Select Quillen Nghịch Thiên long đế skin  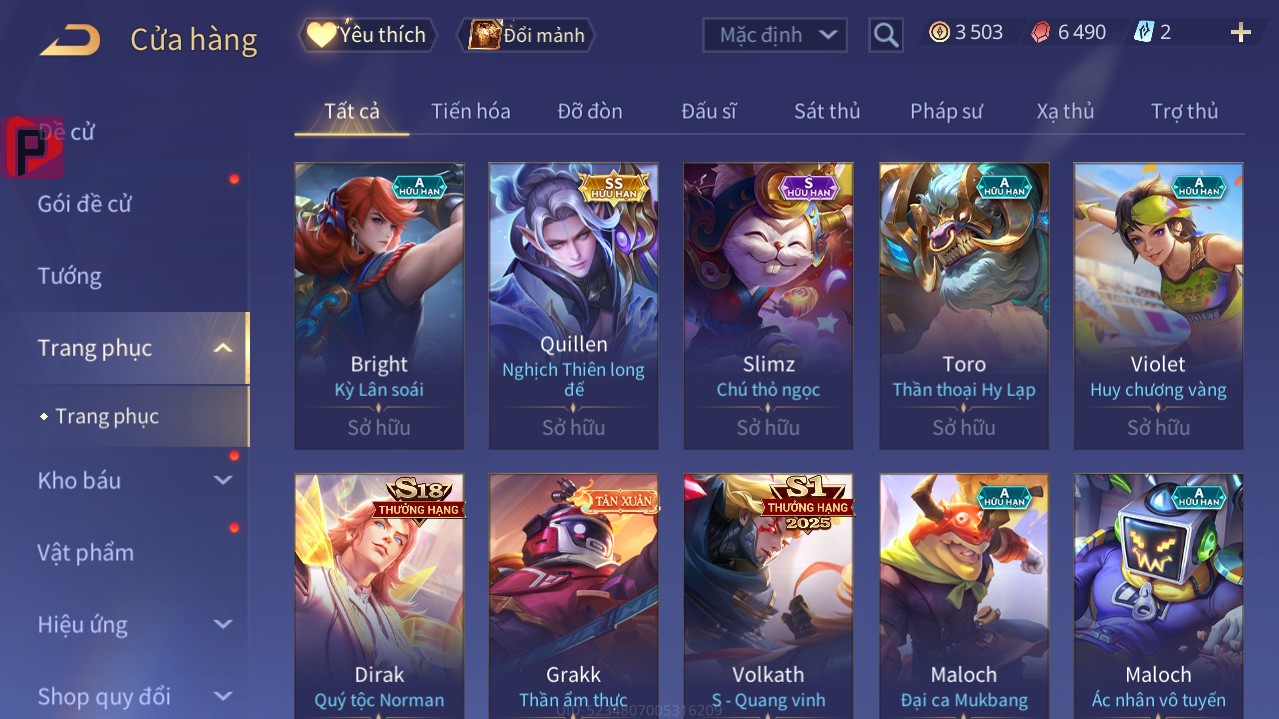[574, 306]
